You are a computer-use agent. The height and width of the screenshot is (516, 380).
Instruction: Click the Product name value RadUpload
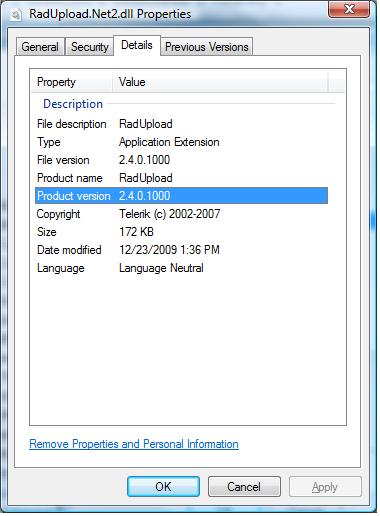click(x=146, y=178)
